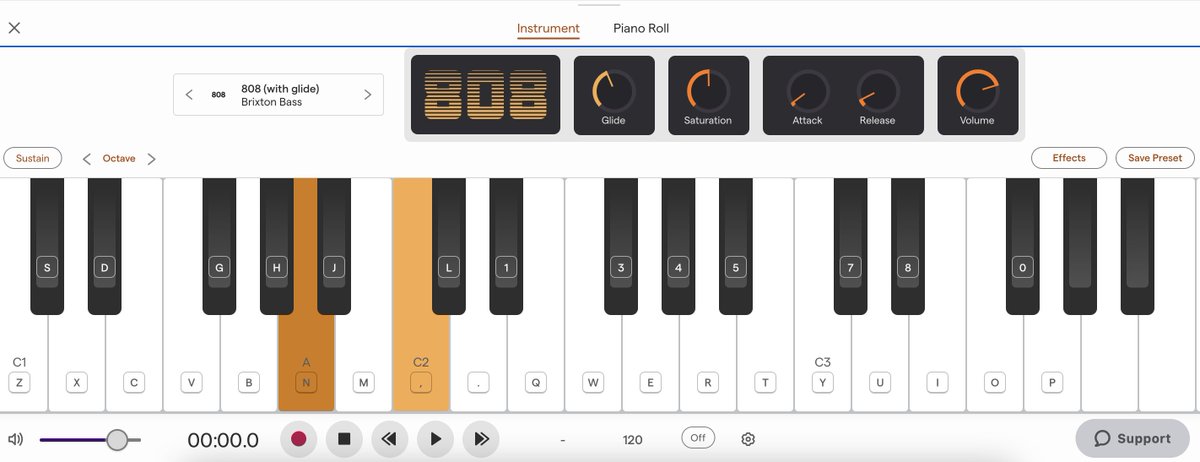Shift Octave down with left chevron

(x=87, y=158)
